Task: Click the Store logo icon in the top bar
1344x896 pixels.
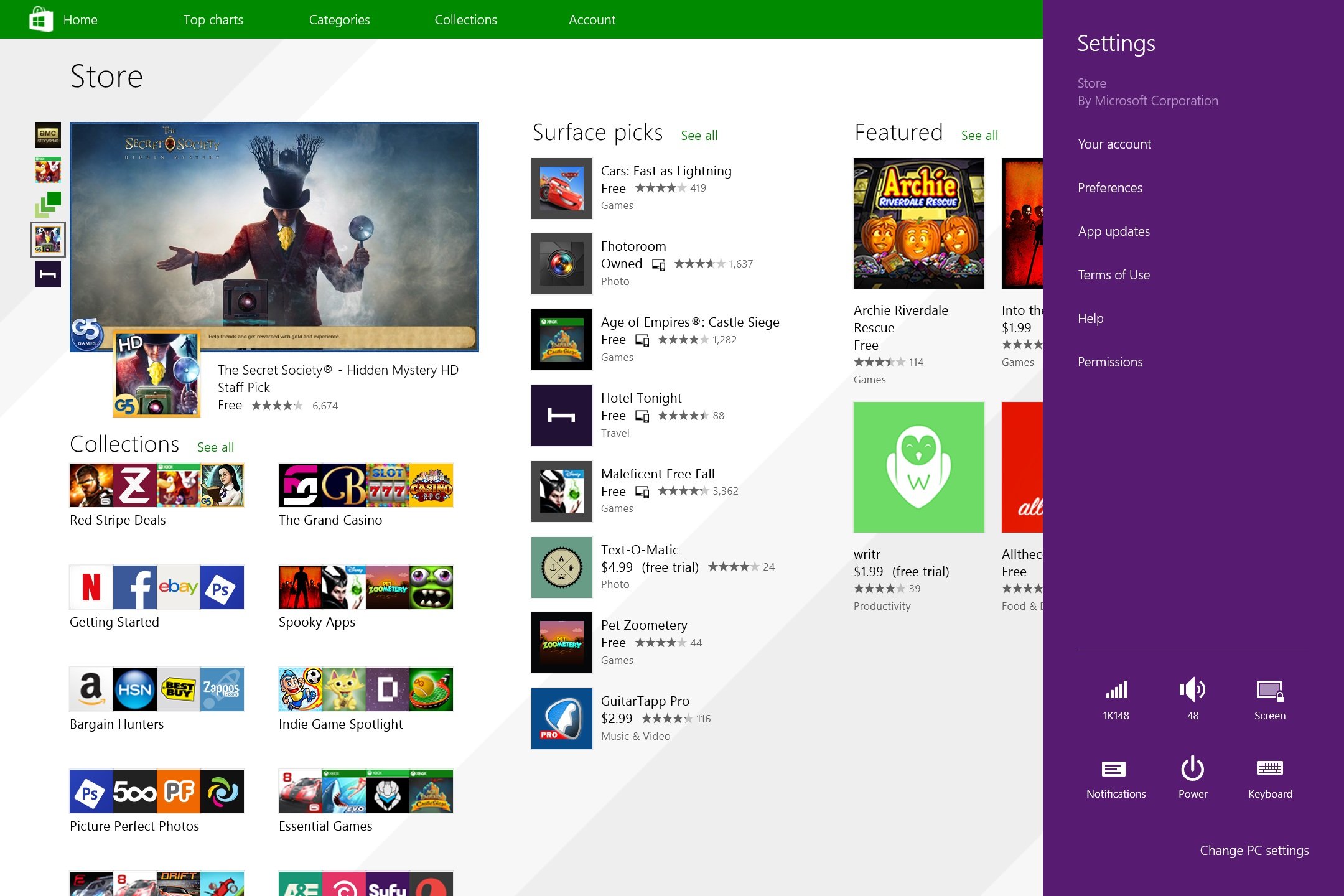Action: (x=41, y=19)
